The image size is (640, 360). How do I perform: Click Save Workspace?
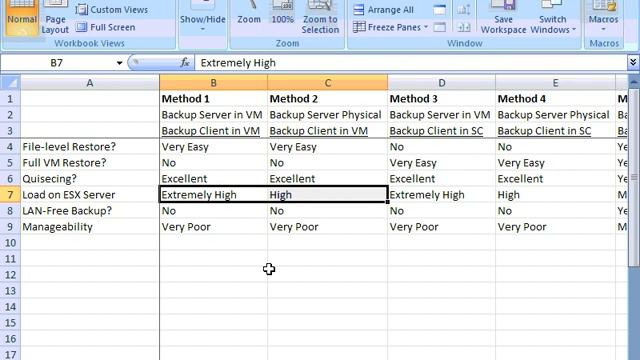click(503, 18)
